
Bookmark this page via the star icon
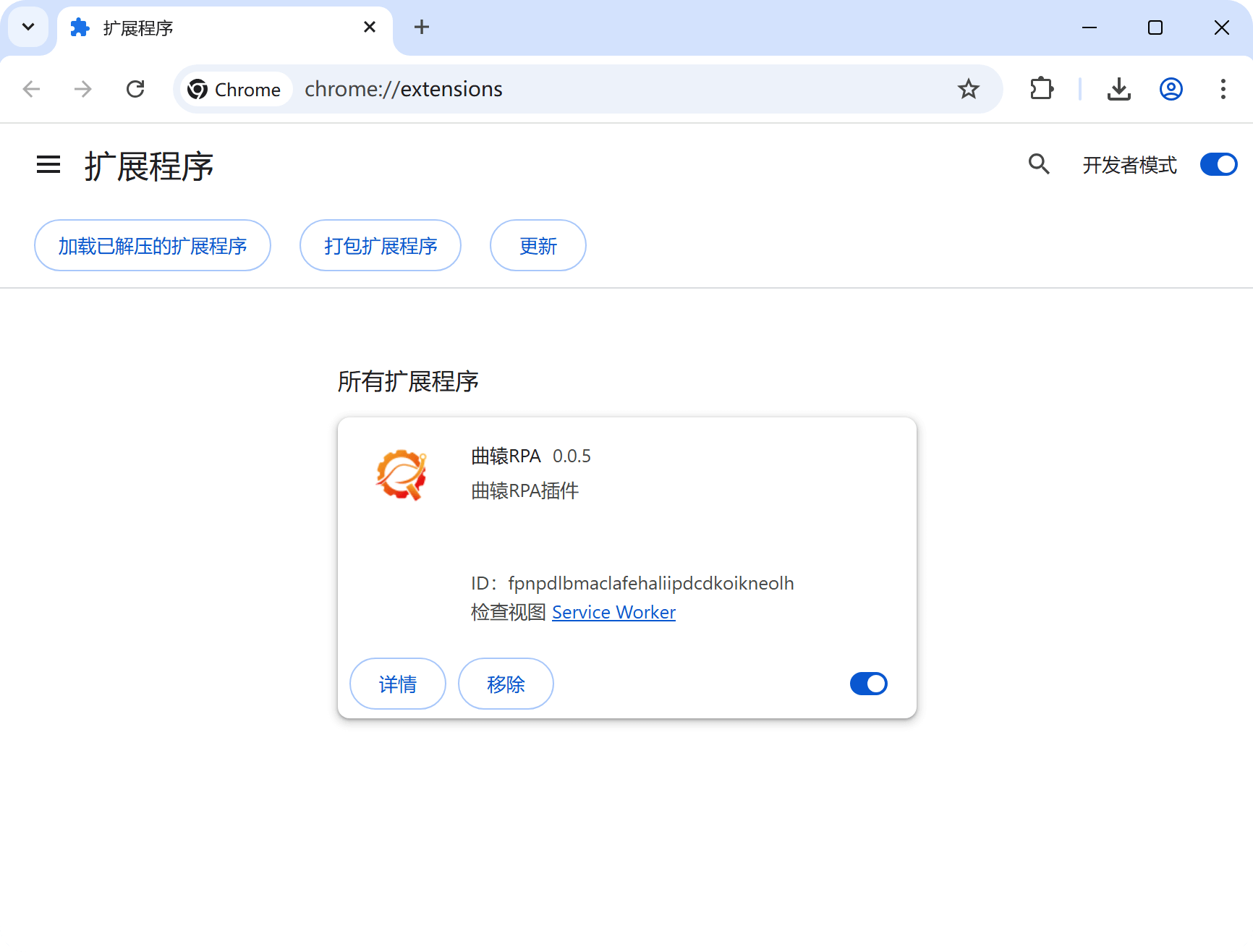[x=968, y=89]
